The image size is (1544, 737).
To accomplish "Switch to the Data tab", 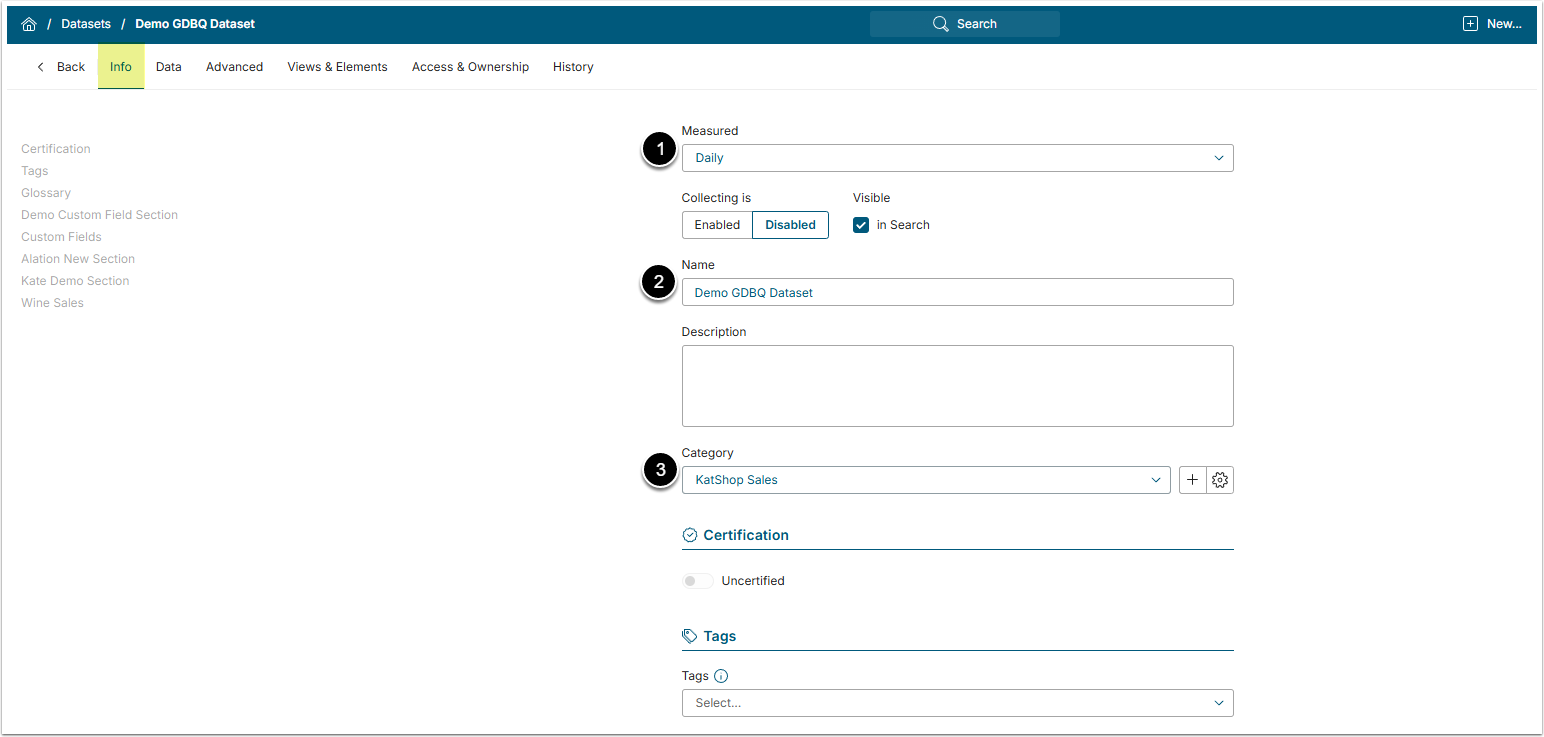I will 169,67.
